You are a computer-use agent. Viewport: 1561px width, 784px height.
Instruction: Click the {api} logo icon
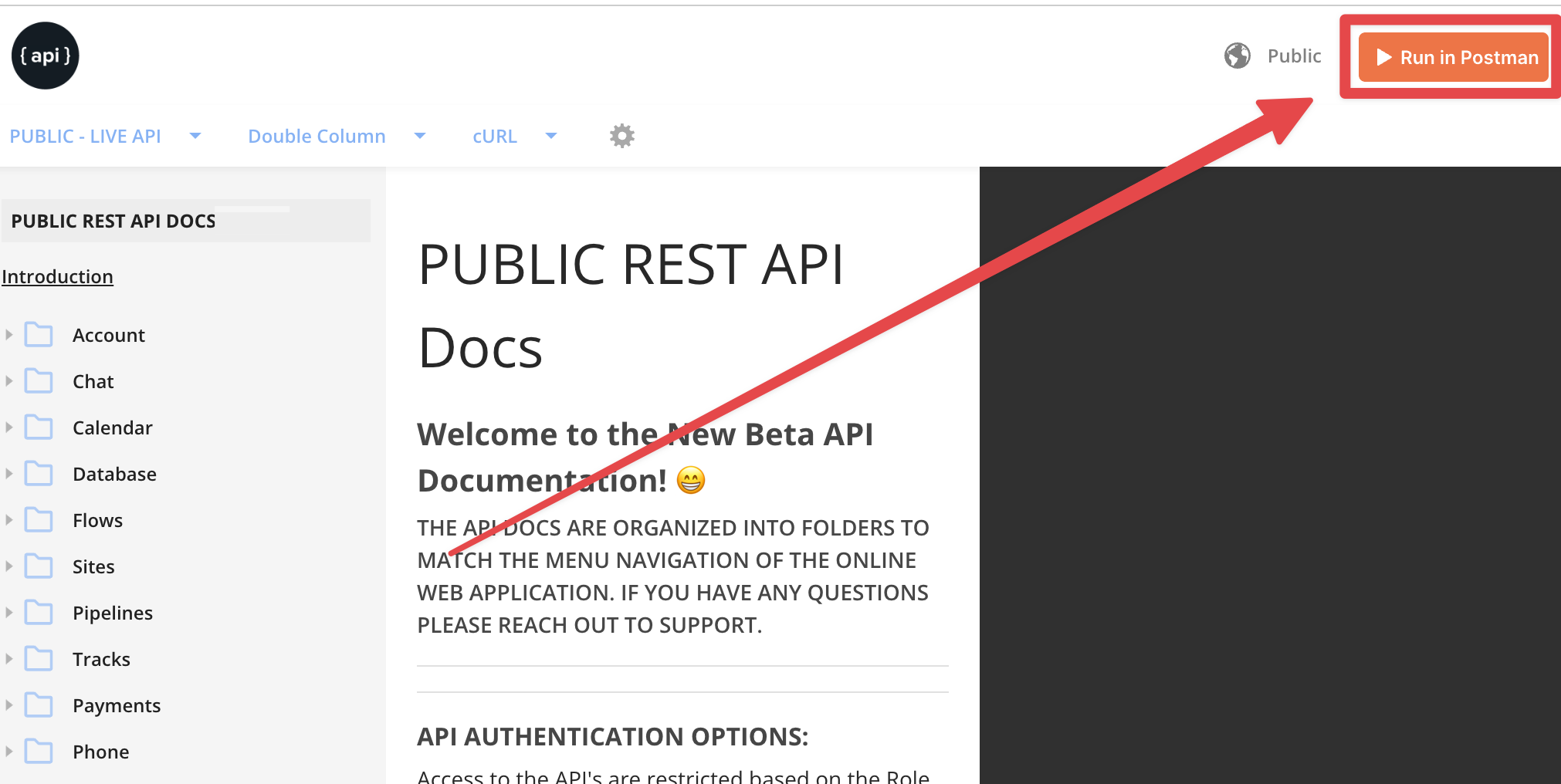point(45,55)
